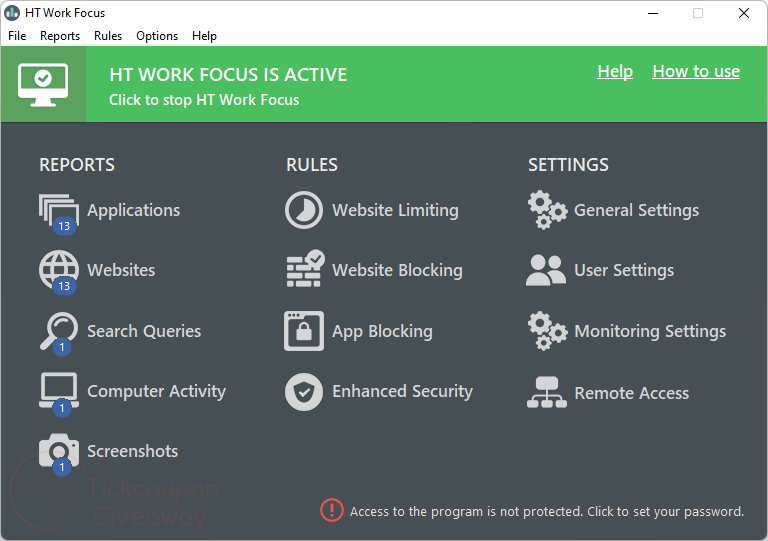Click the App Blocking lock icon
This screenshot has width=768, height=541.
pos(304,331)
